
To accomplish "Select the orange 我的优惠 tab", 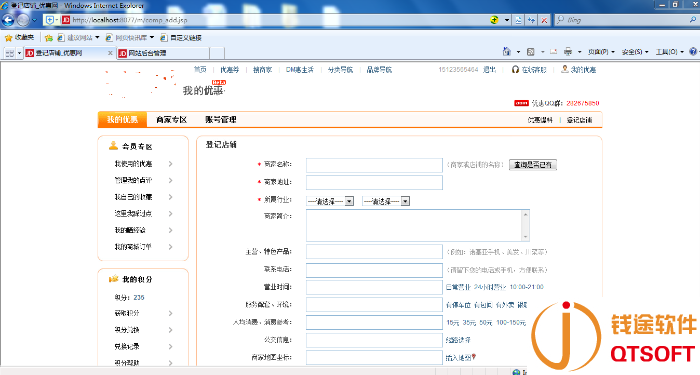I will tap(122, 120).
